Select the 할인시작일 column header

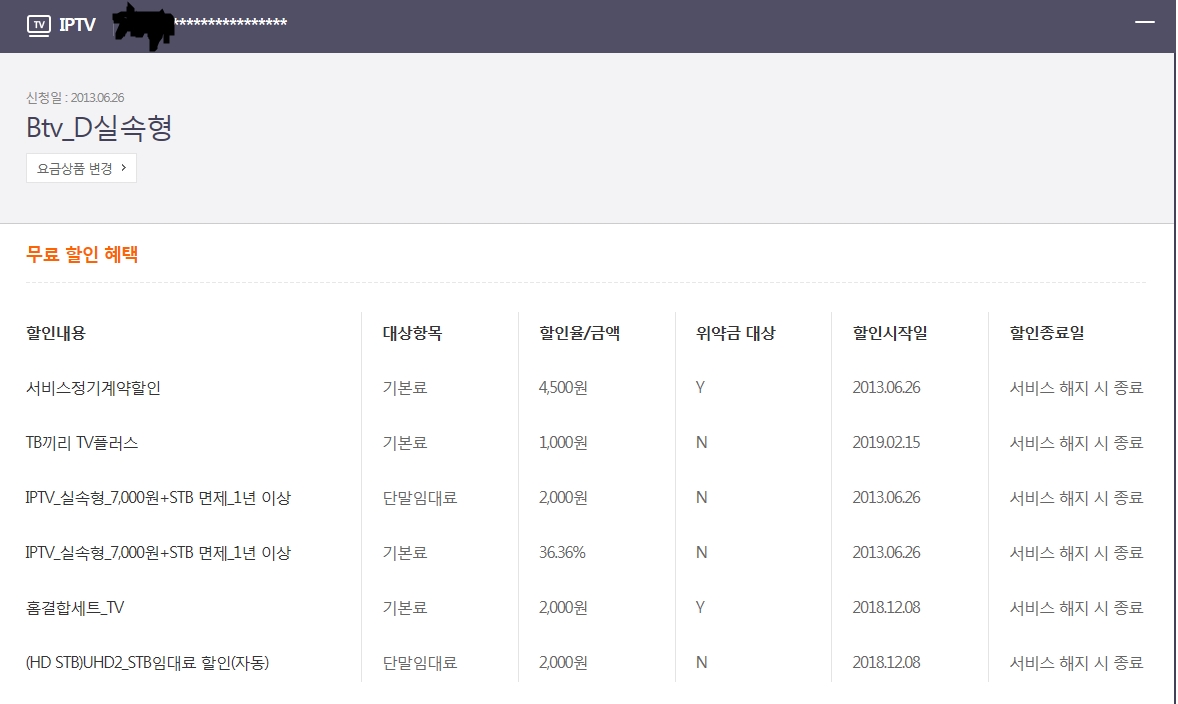pyautogui.click(x=890, y=333)
